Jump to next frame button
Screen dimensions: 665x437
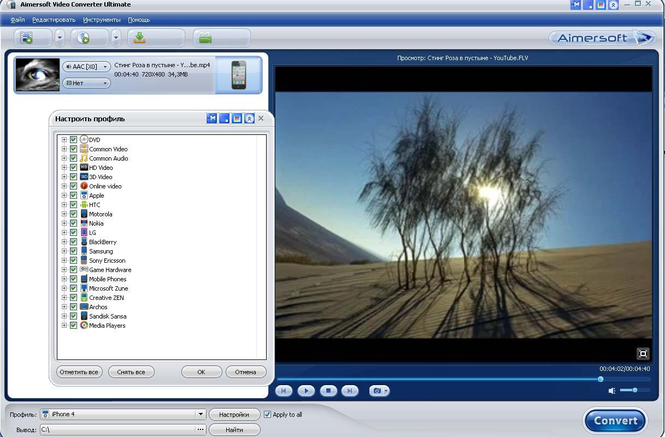350,391
